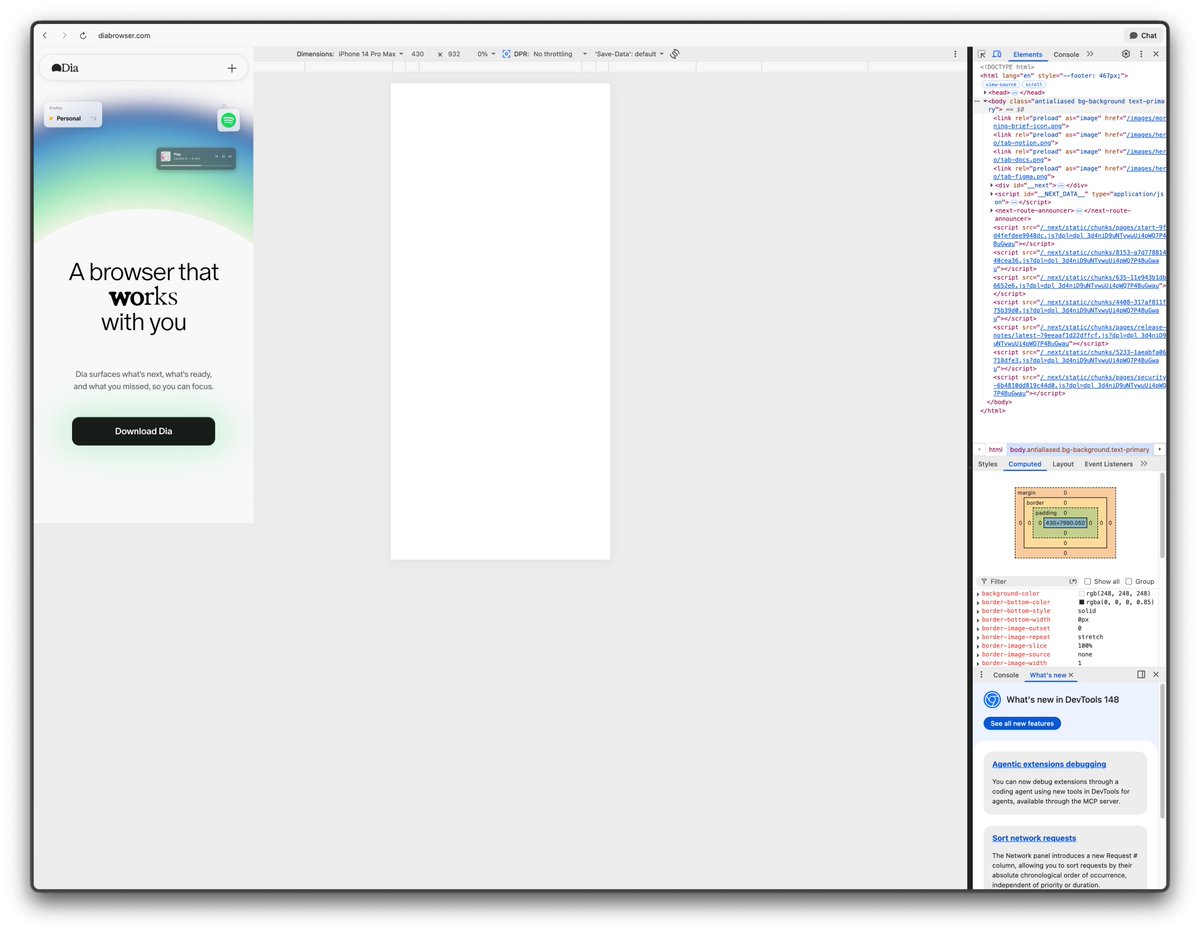
Task: Click the breadcrumb left scroll arrow
Action: coord(979,450)
